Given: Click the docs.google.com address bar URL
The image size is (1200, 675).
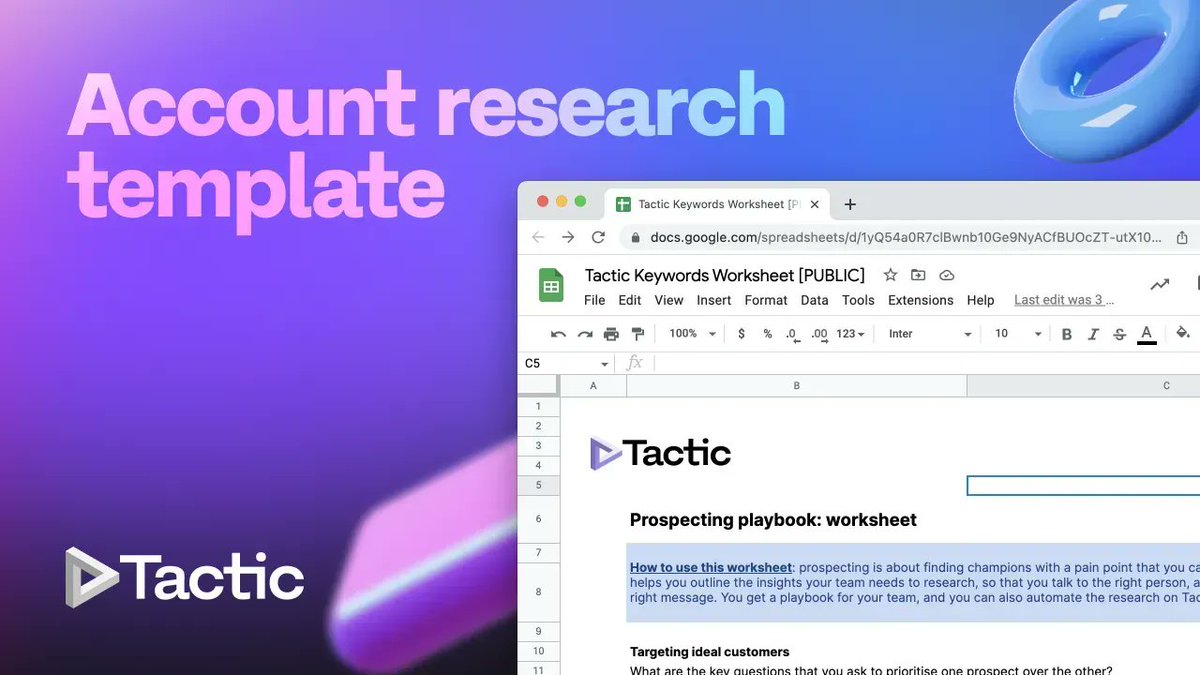Looking at the screenshot, I should click(906, 238).
